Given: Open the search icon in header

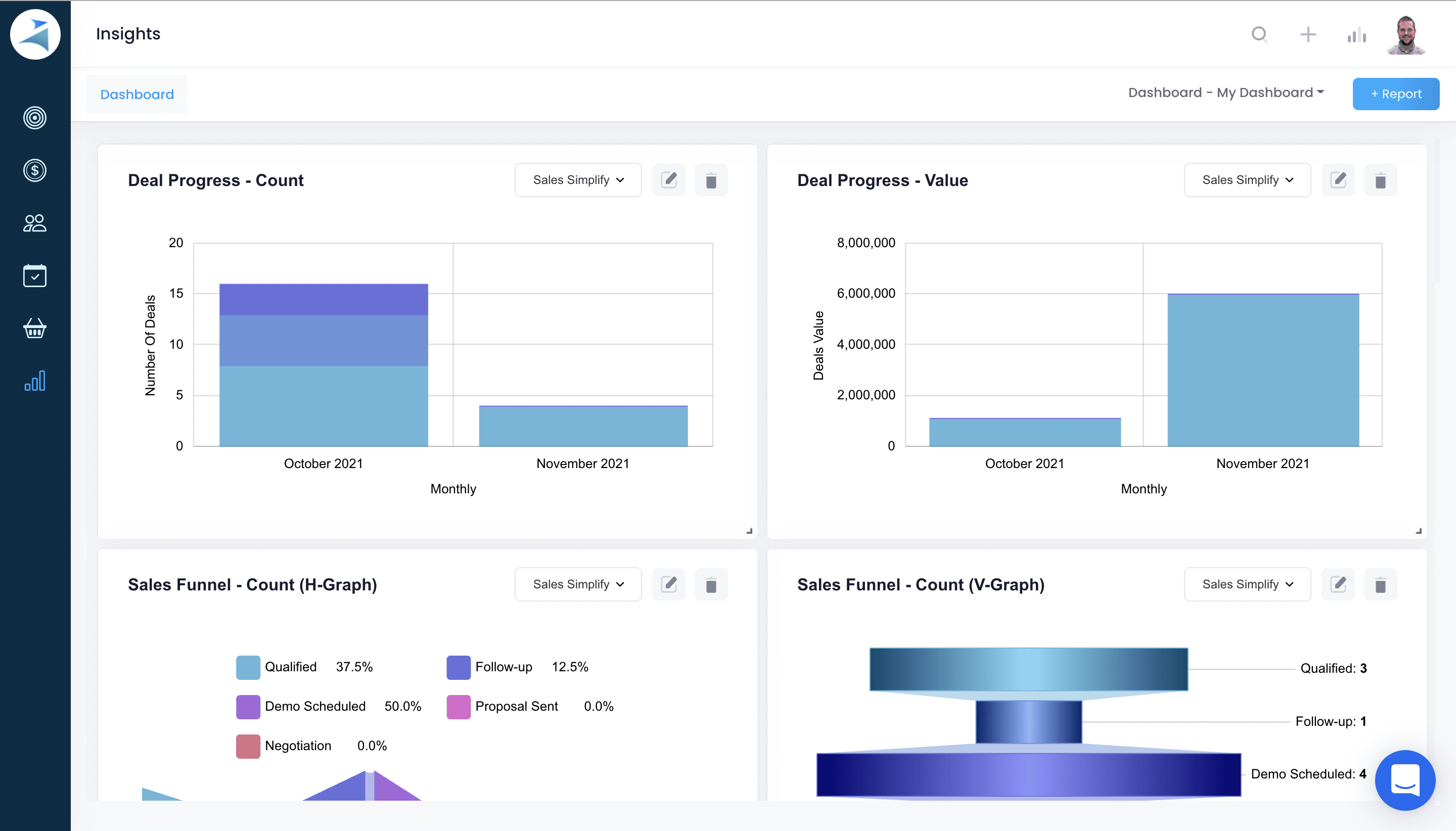Looking at the screenshot, I should click(1259, 35).
